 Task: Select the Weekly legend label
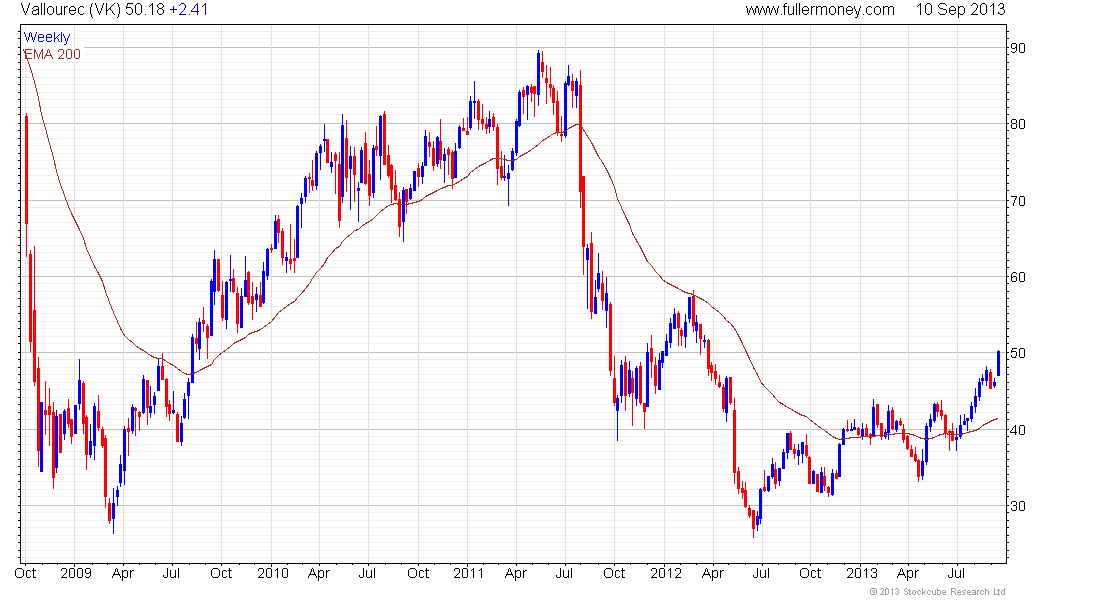(47, 37)
